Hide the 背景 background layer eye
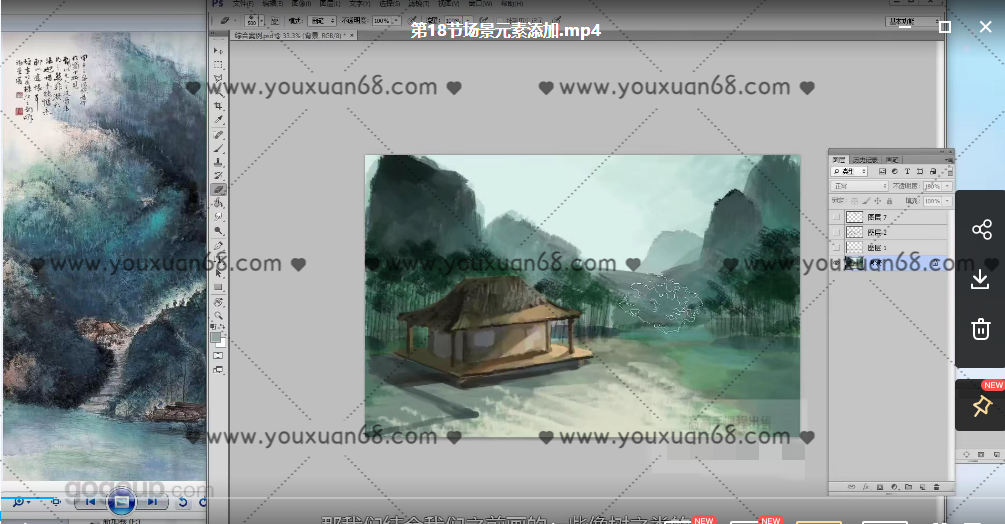1005x524 pixels. click(836, 263)
